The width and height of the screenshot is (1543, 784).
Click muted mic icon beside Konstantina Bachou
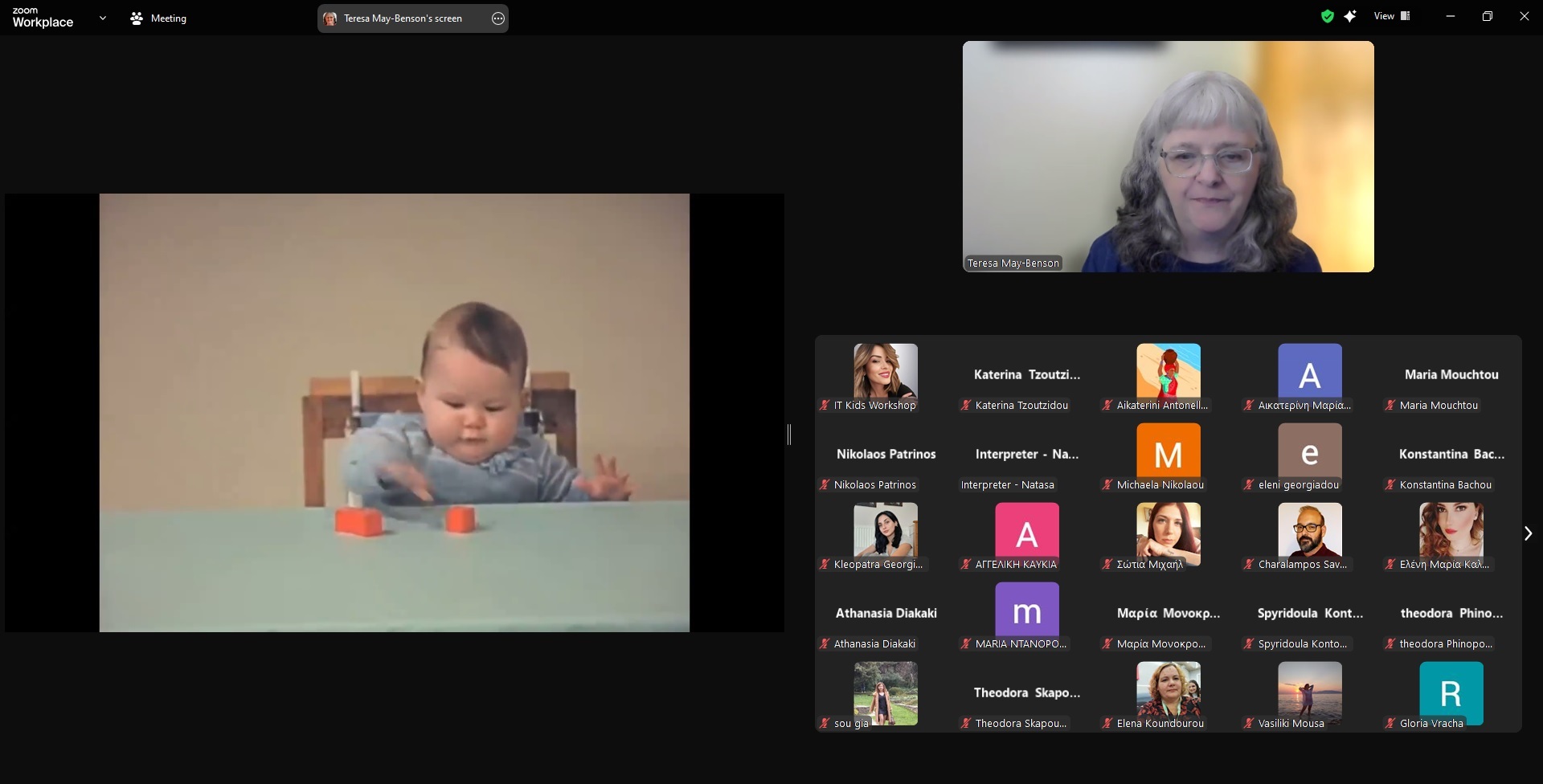tap(1390, 485)
